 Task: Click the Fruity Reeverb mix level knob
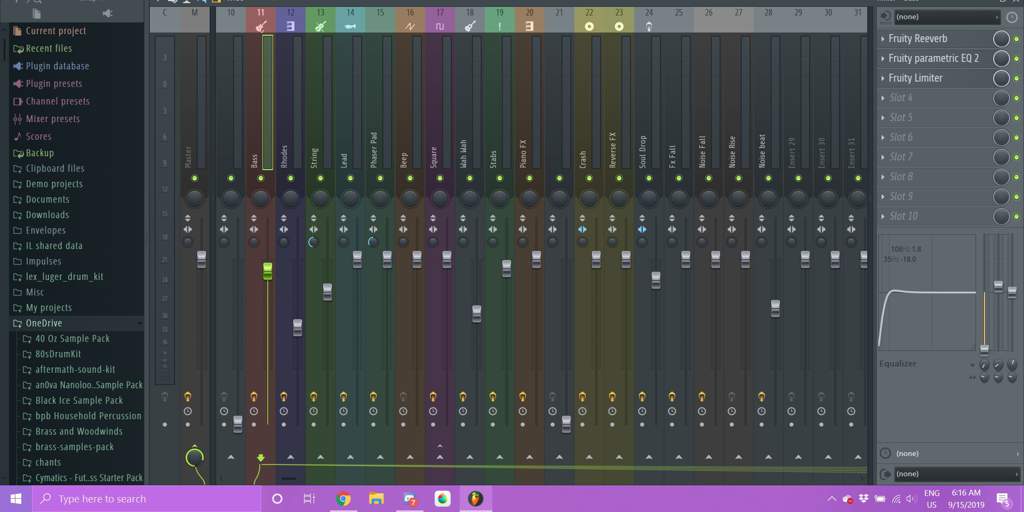(1001, 39)
